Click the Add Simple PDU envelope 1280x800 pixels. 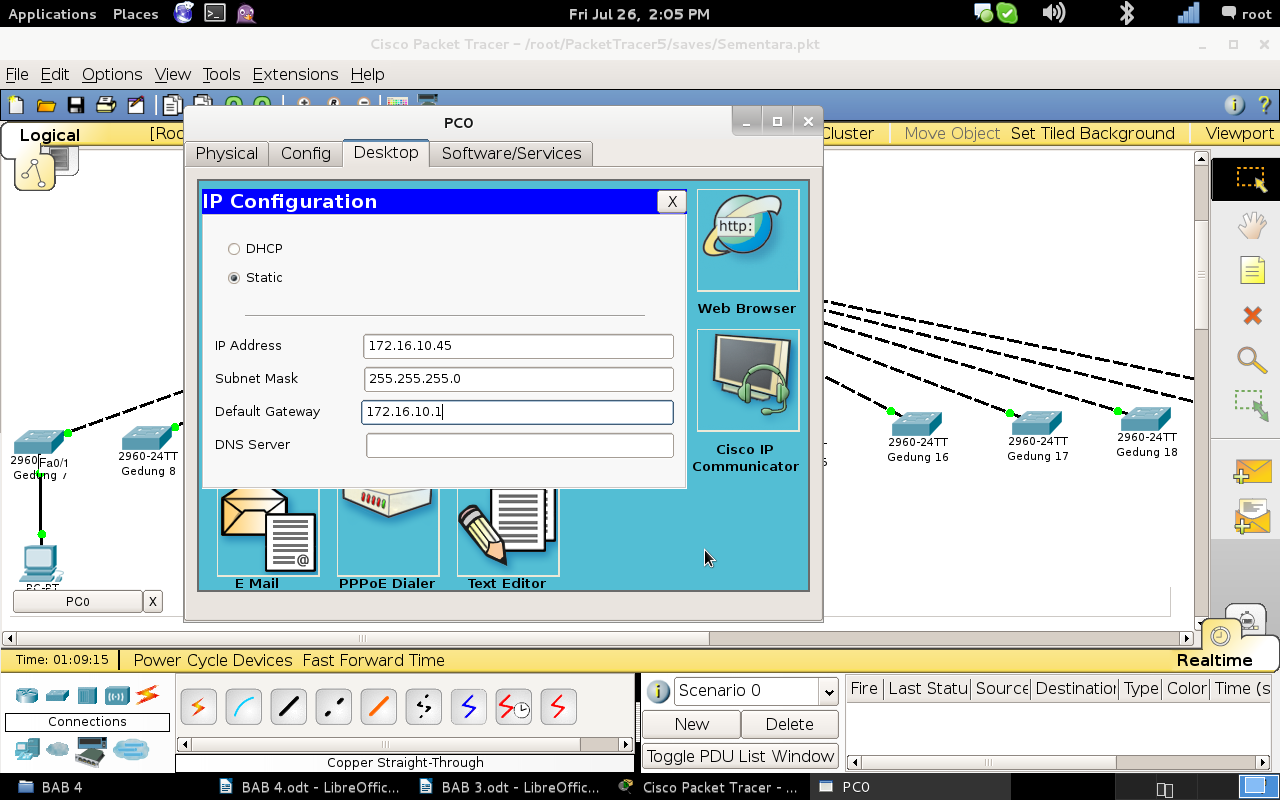tap(1252, 470)
